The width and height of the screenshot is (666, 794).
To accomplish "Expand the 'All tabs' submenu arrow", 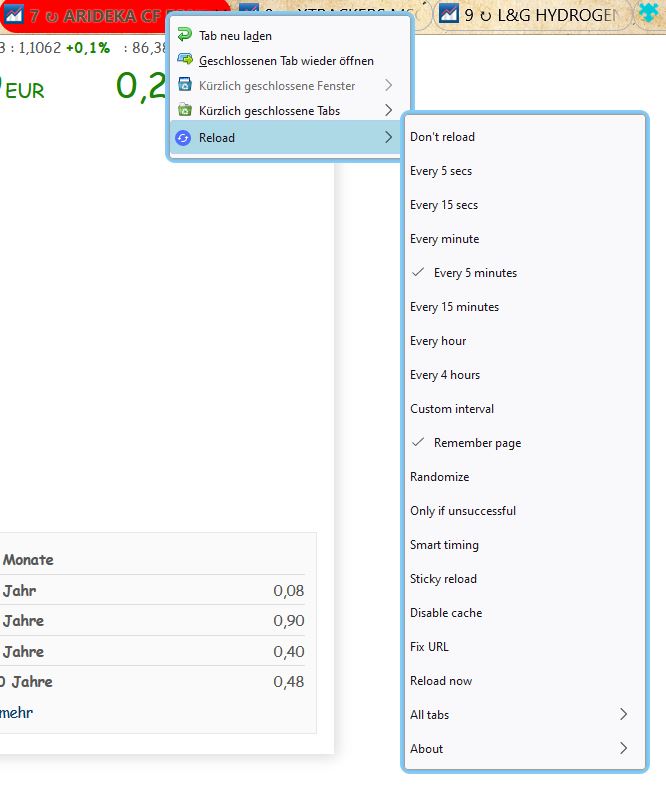I will 623,715.
